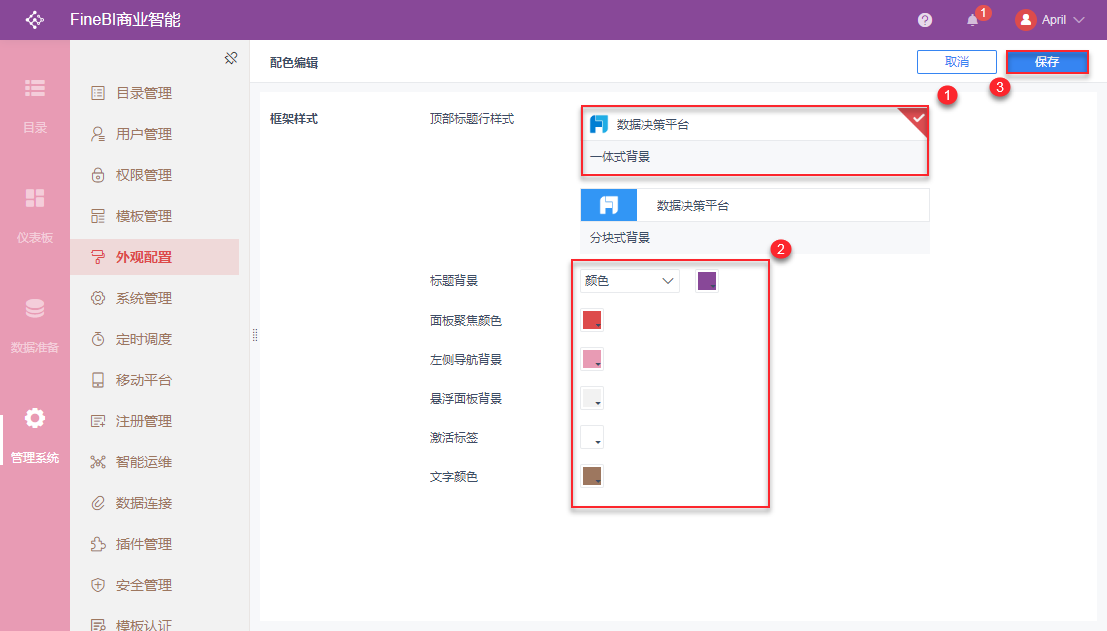Open the gray 悬浮面板背景 swatch
The width and height of the screenshot is (1107, 631).
coord(592,398)
